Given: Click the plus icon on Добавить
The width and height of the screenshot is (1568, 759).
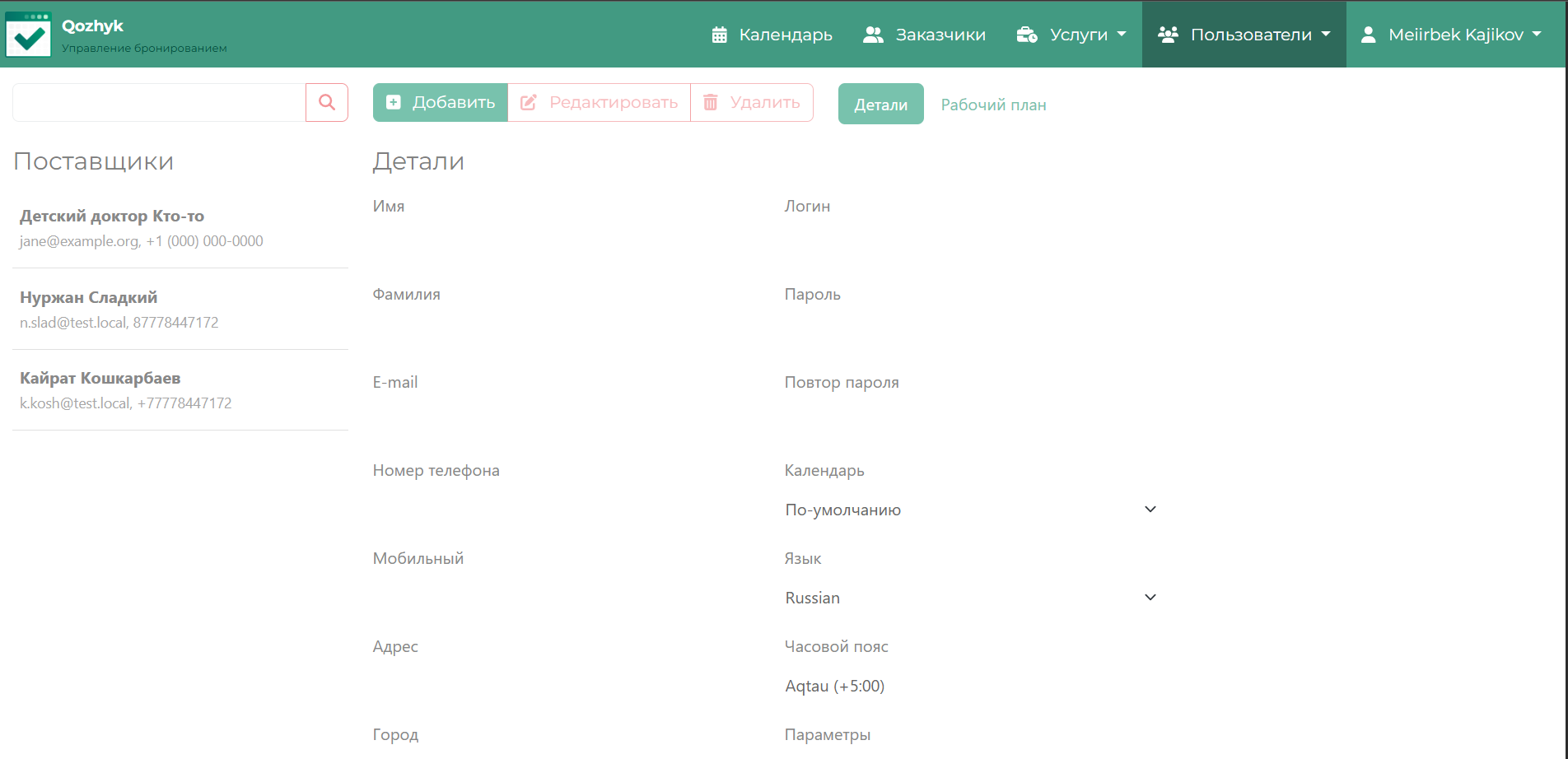Looking at the screenshot, I should pos(394,102).
